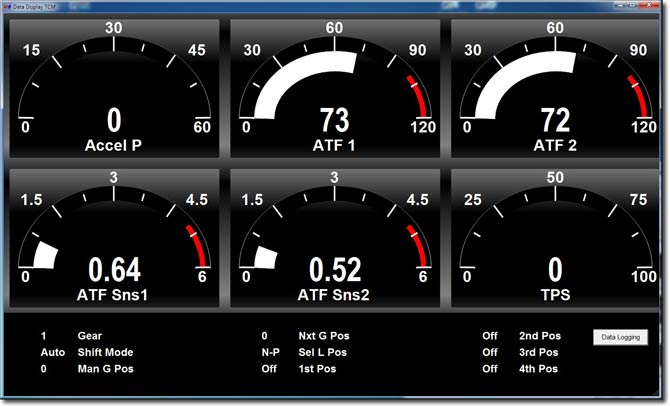Select the Man G Pos label
Image resolution: width=670 pixels, height=406 pixels.
tap(104, 369)
